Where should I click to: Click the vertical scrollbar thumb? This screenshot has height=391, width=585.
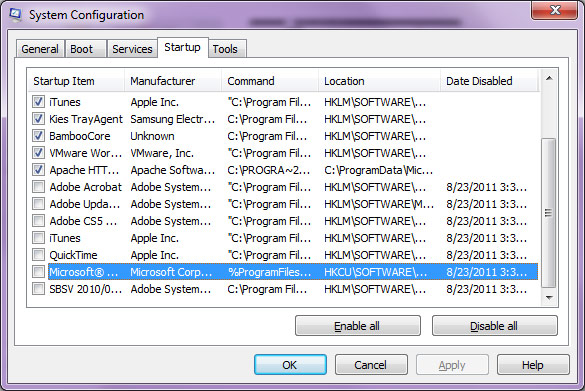tap(548, 212)
